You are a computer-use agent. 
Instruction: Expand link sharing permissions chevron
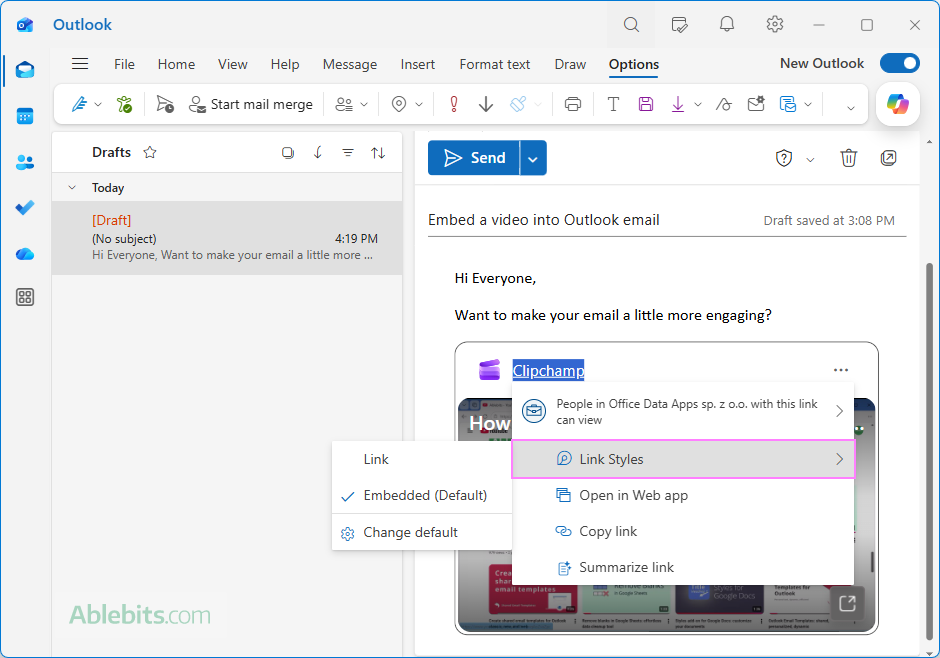pos(839,411)
